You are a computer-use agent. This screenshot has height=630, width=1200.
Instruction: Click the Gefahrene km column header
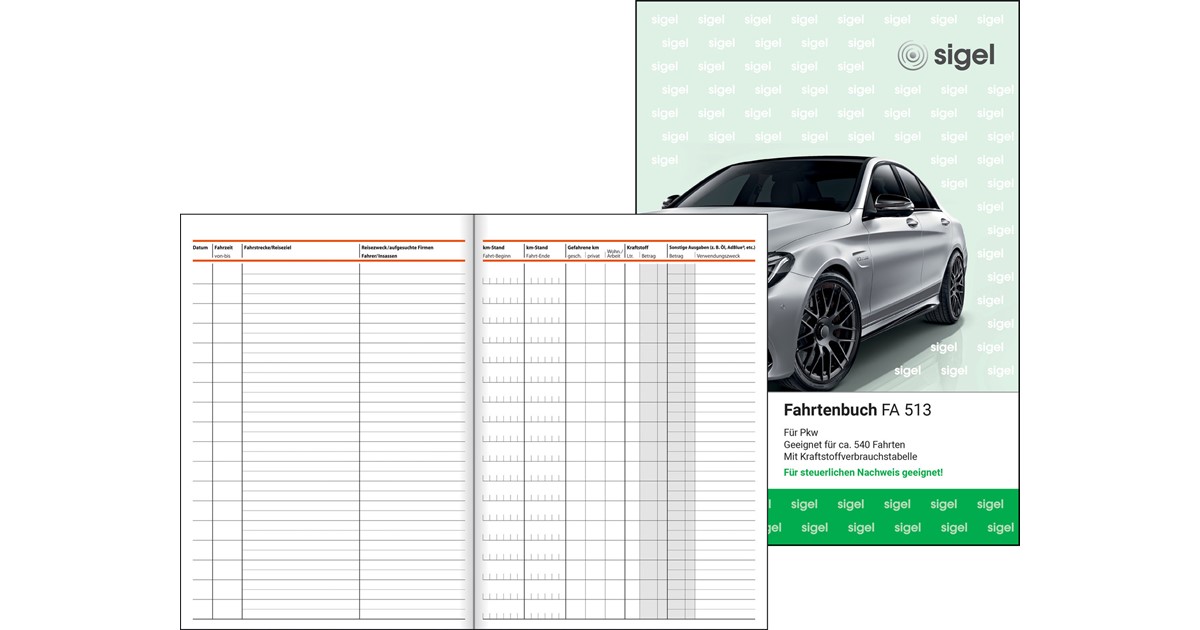[583, 247]
